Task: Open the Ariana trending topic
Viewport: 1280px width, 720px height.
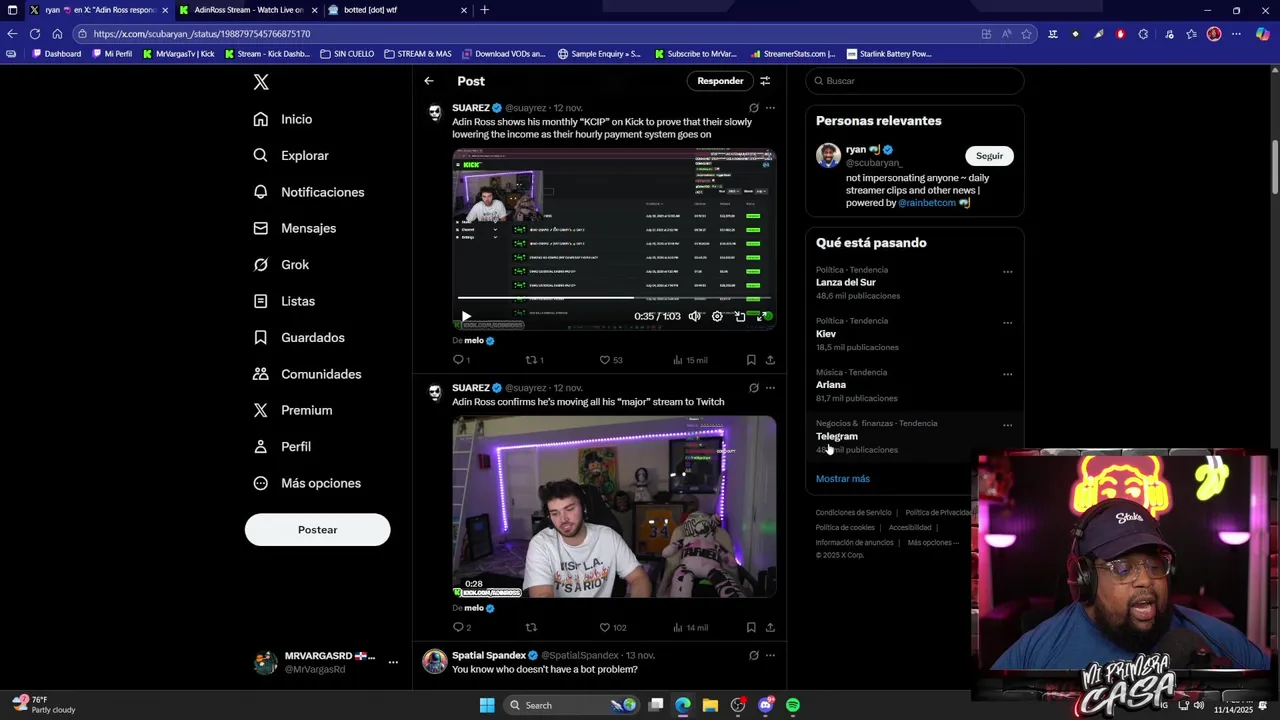Action: [831, 385]
